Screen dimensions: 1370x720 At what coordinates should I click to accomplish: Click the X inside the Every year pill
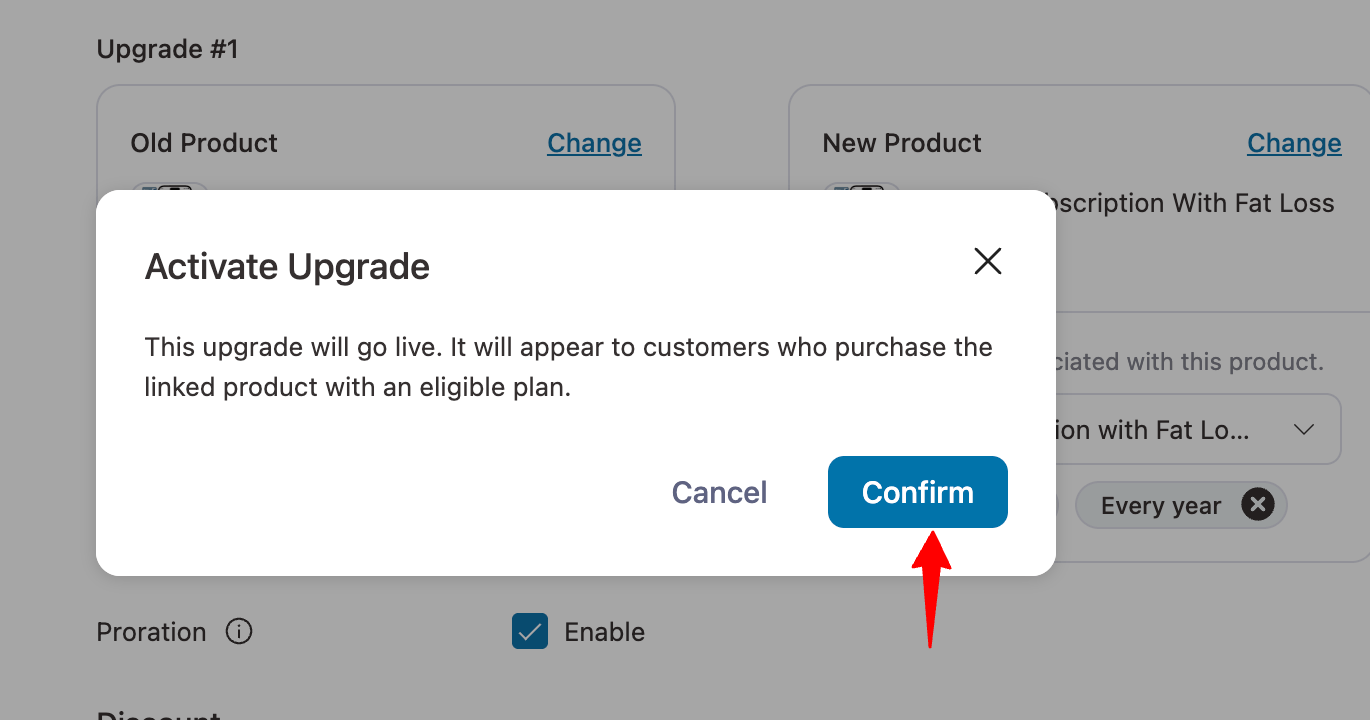point(1257,504)
